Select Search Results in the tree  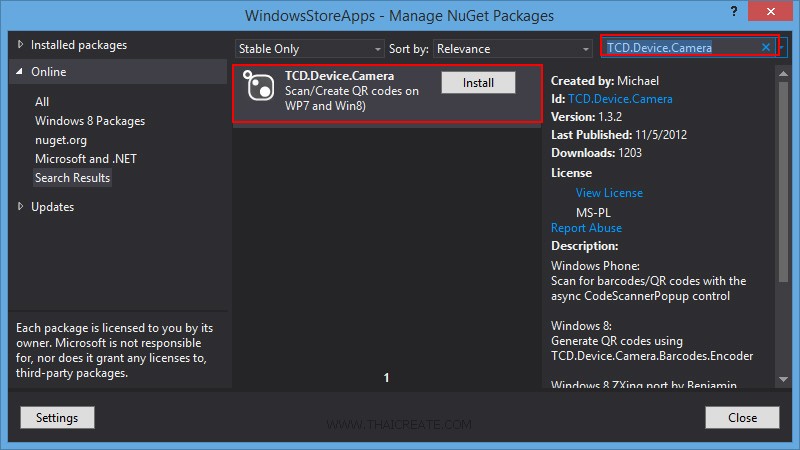click(72, 178)
